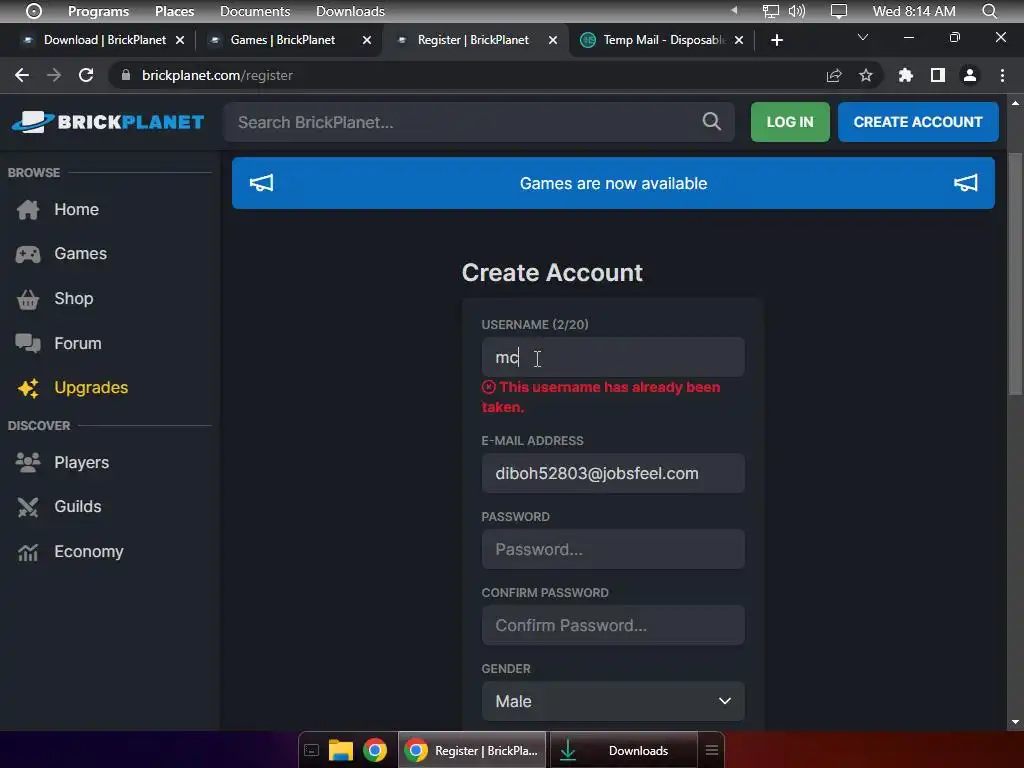Select the Register | BrickPla... taskbar entry
Image resolution: width=1024 pixels, height=768 pixels.
[472, 750]
